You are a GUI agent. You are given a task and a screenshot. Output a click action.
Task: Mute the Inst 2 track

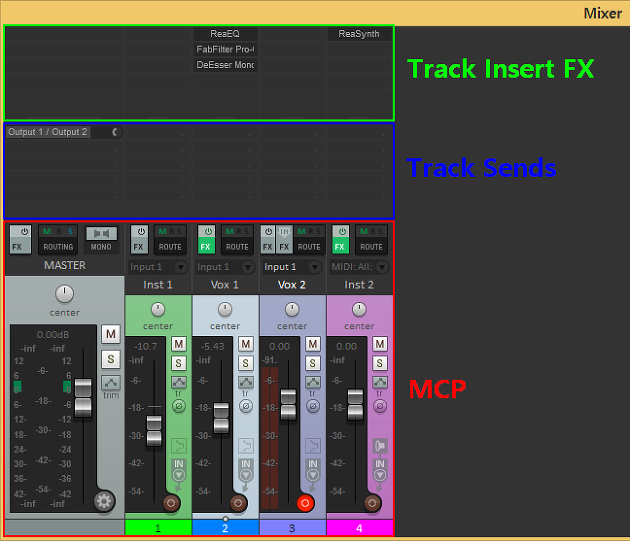(380, 344)
